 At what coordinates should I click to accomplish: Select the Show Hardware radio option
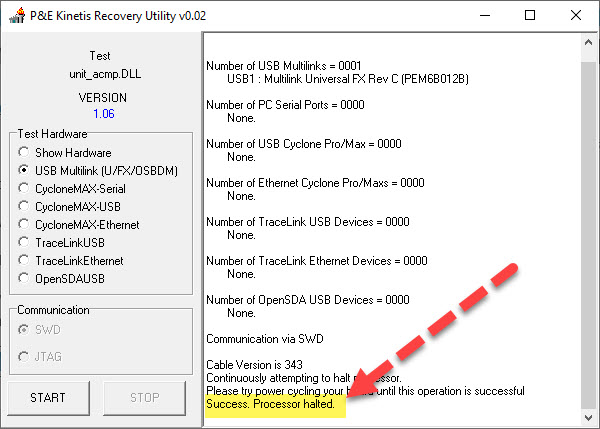24,152
